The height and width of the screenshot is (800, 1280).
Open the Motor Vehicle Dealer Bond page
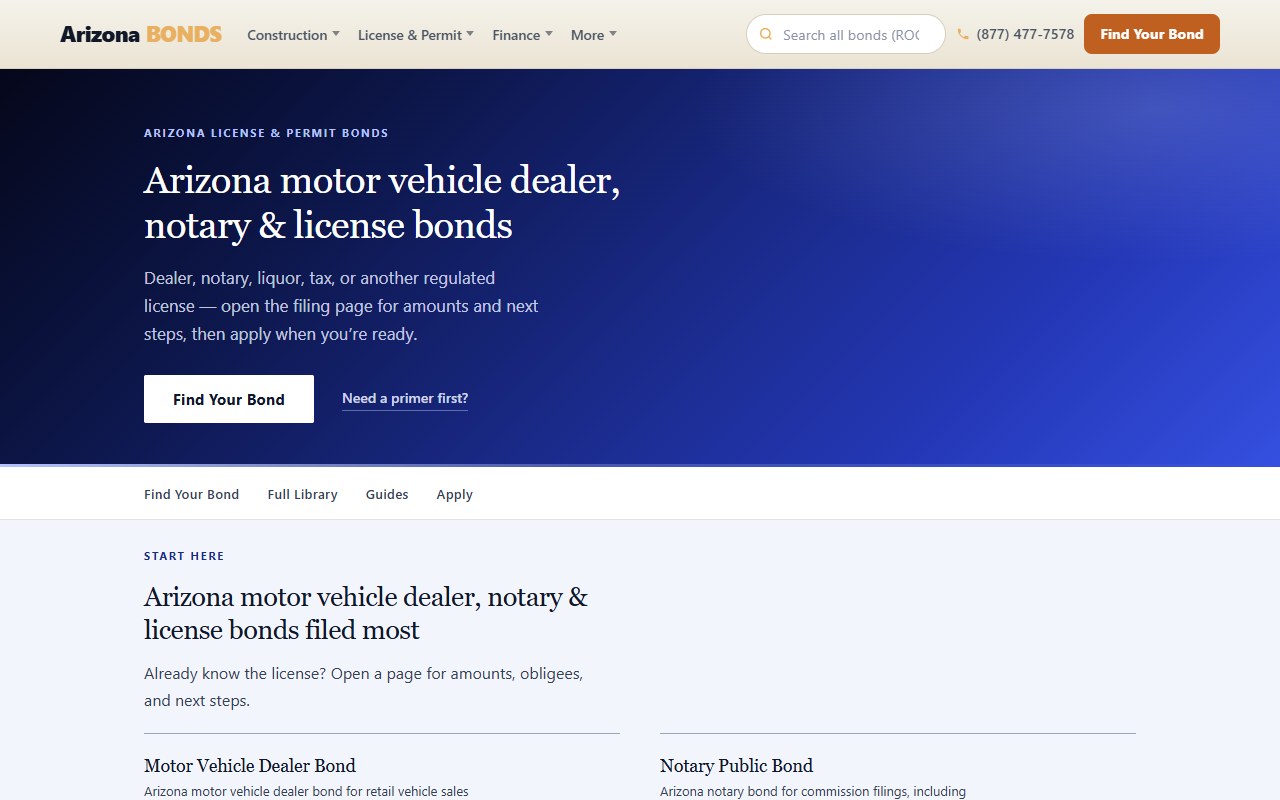click(250, 766)
